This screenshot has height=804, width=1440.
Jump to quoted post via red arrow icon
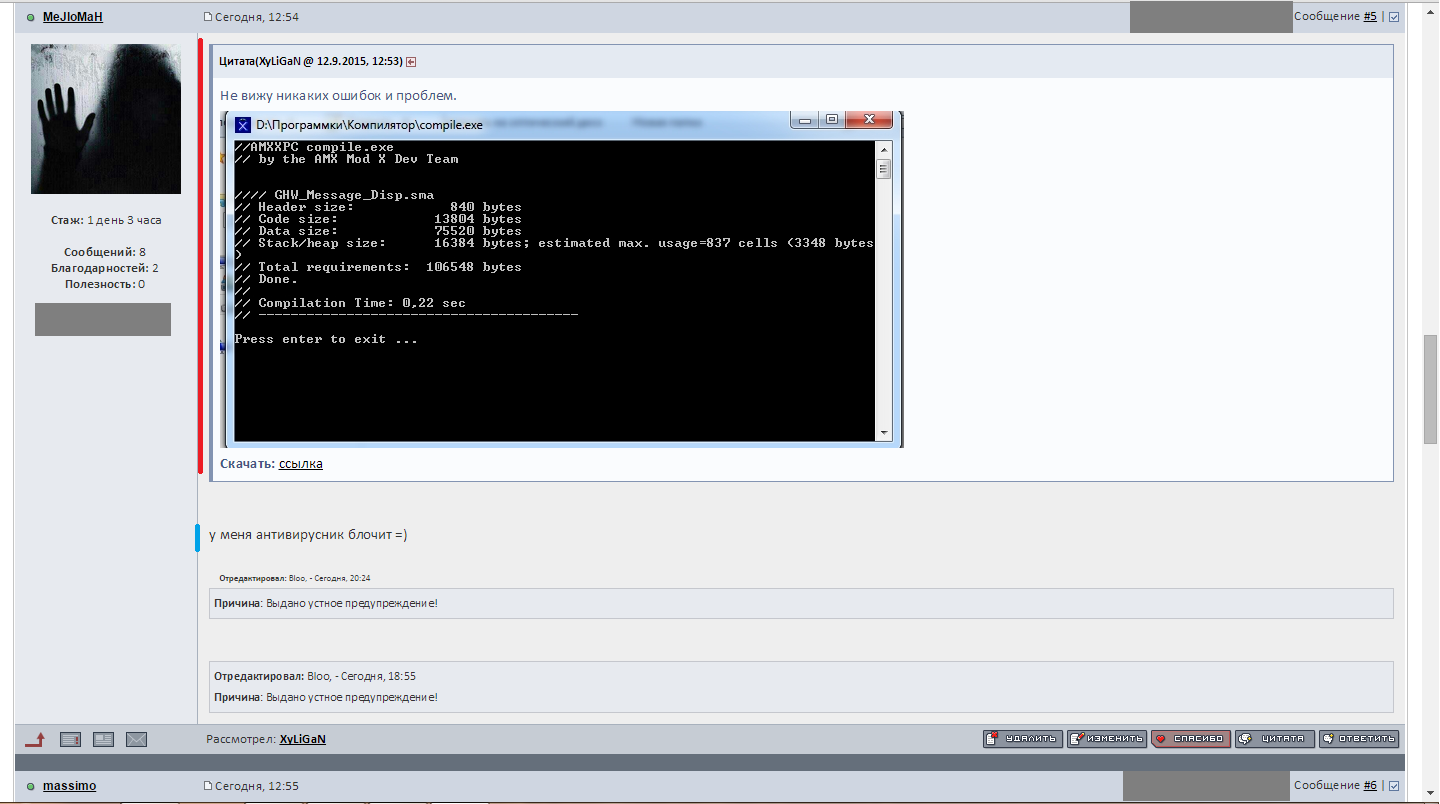click(x=411, y=62)
